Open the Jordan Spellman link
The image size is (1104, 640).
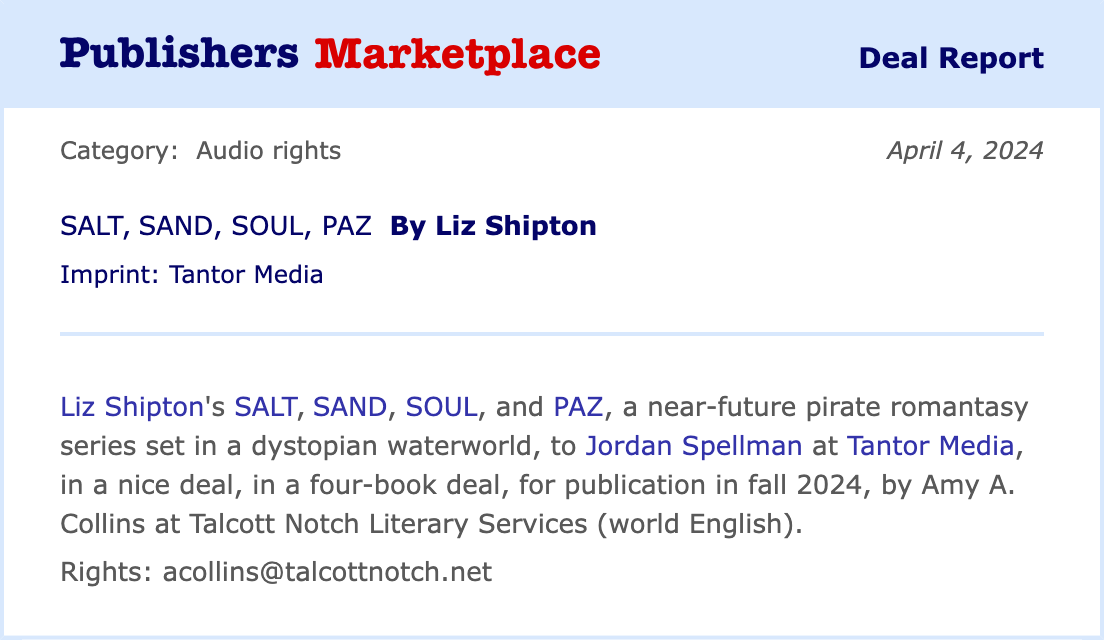(694, 445)
